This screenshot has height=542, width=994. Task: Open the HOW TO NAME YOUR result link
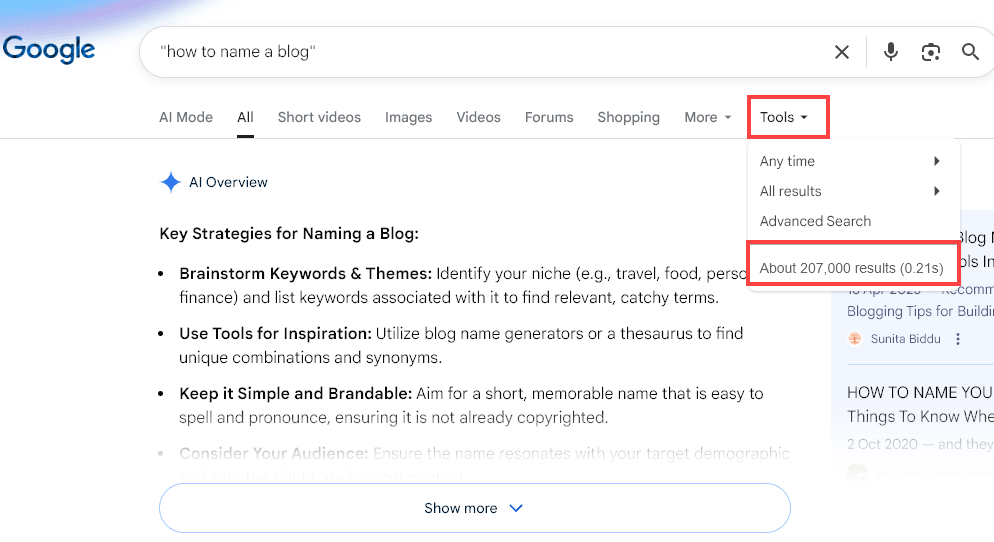click(919, 392)
